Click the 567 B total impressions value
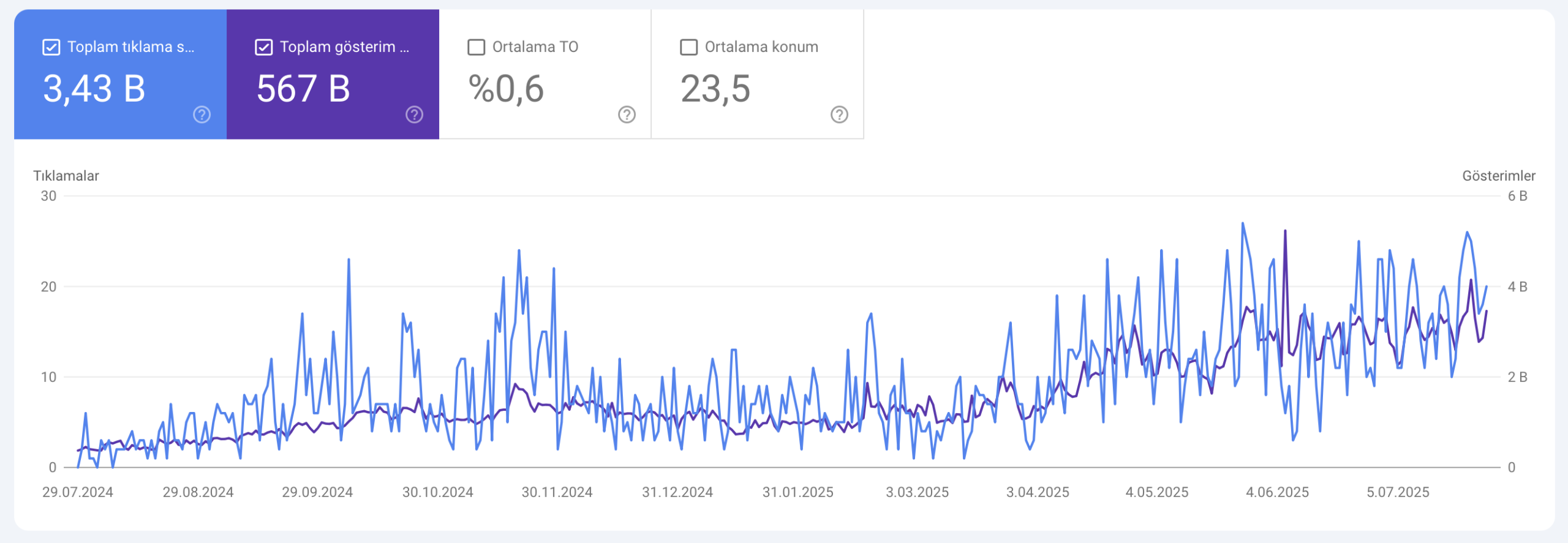 point(303,89)
